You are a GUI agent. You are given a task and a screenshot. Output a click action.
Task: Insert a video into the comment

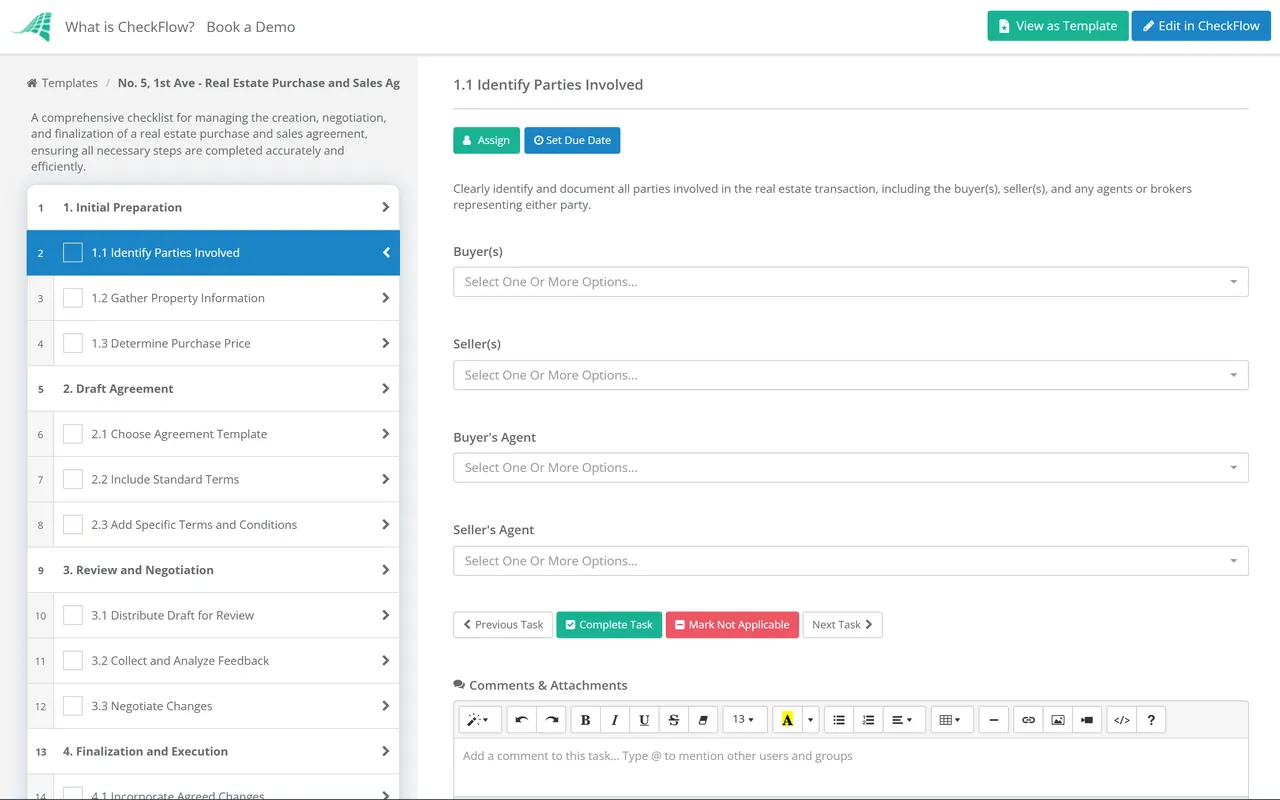(x=1087, y=720)
